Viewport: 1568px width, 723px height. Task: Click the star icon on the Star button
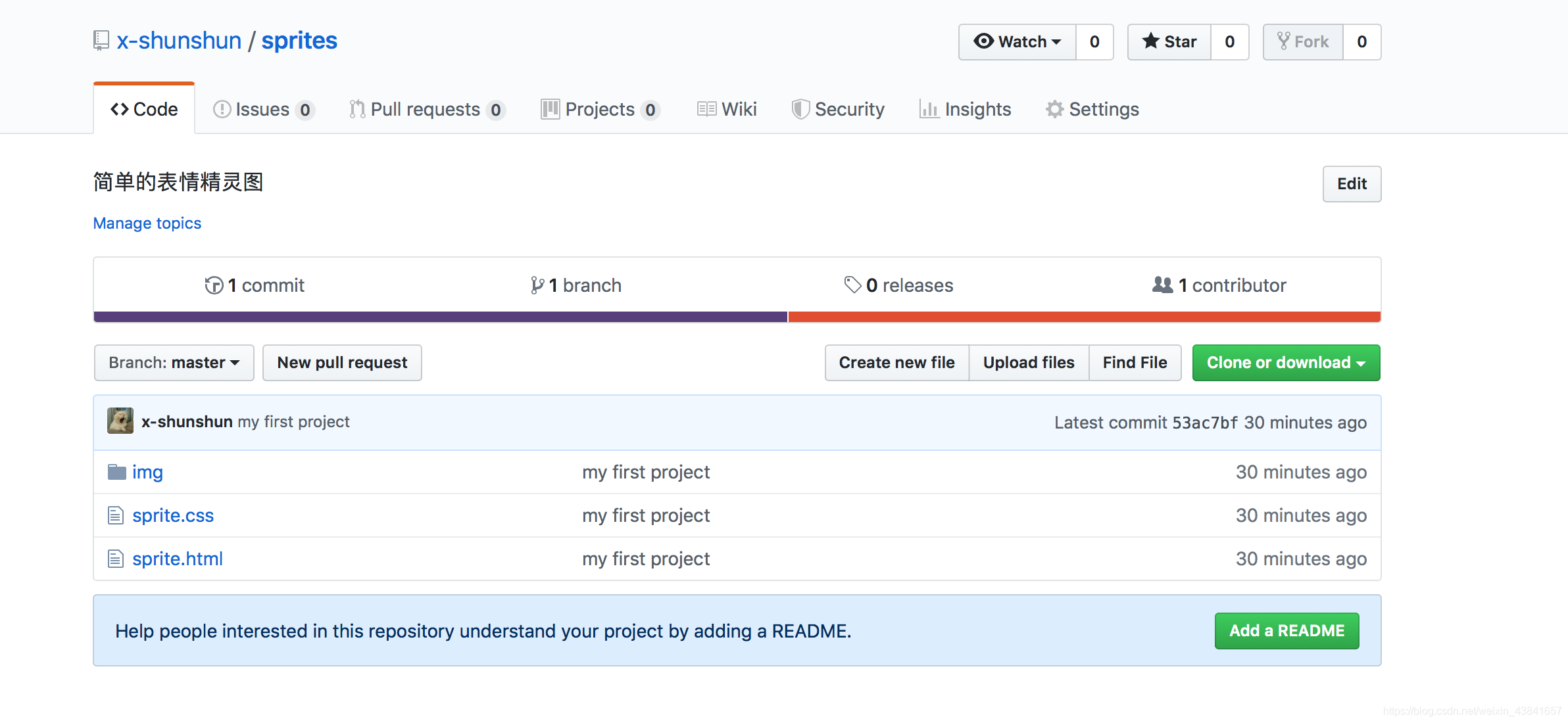coord(1150,41)
